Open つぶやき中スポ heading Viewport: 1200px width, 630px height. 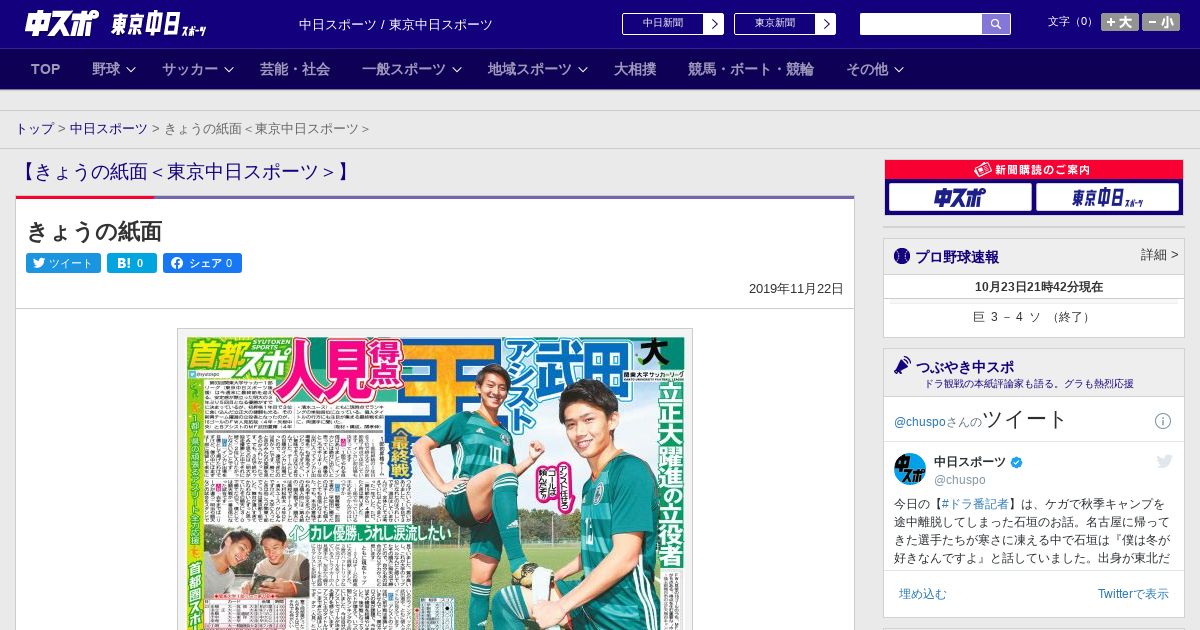click(964, 367)
